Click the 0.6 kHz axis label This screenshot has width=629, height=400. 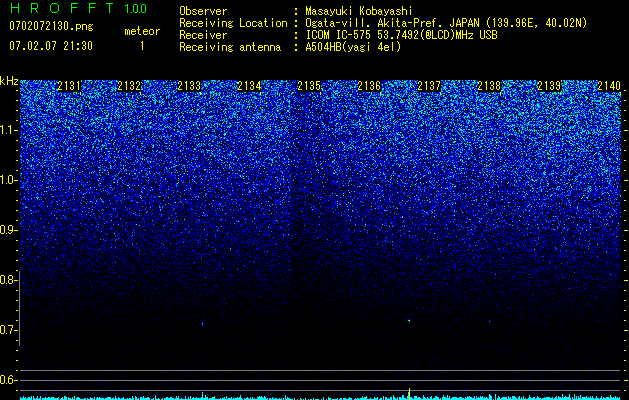(x=8, y=380)
